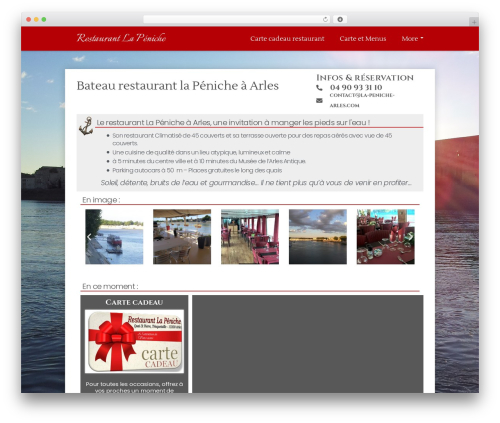The height and width of the screenshot is (423, 500).
Task: Click the 'Parking autocars à 50 m' bullet
Action: tap(197, 170)
